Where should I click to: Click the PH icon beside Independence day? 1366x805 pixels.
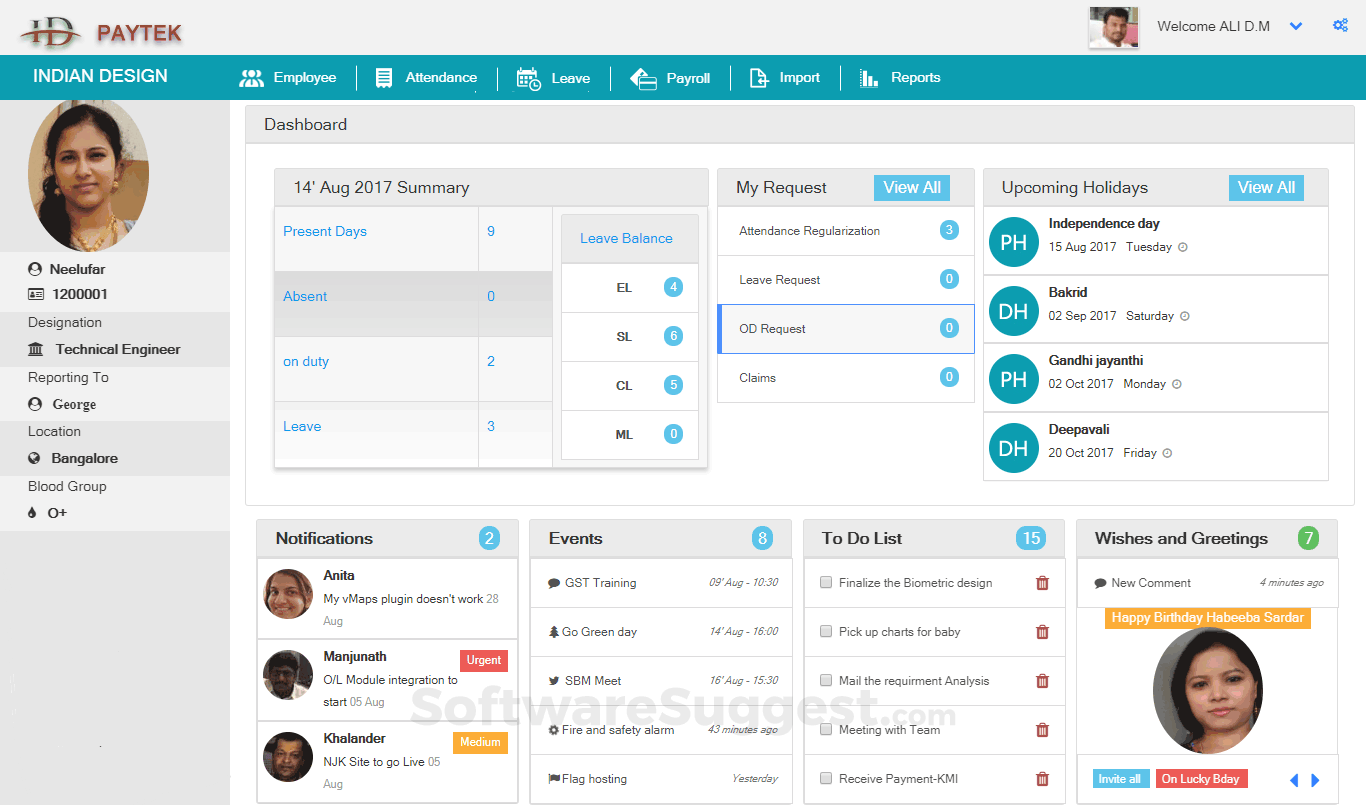pos(1013,241)
